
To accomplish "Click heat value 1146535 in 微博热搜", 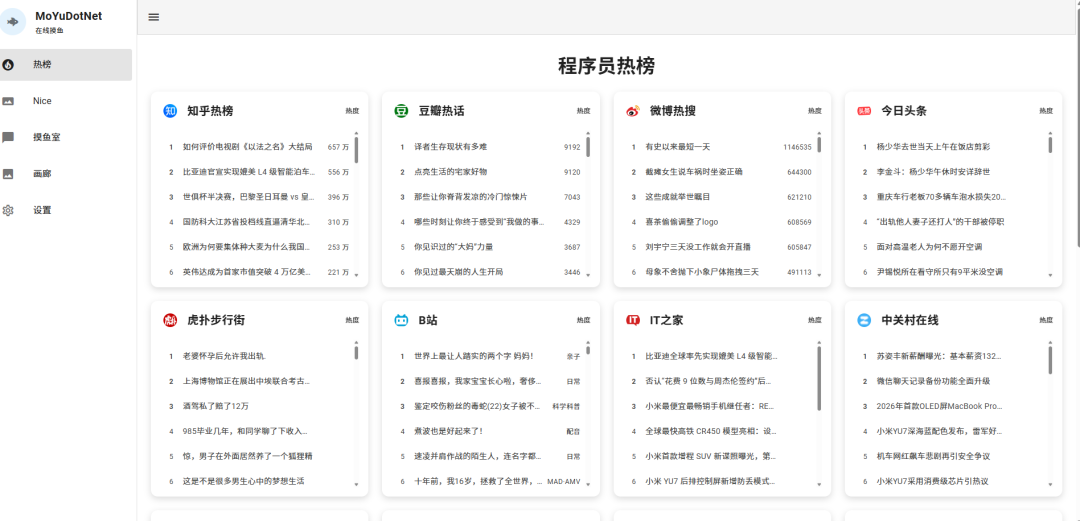I will (x=797, y=147).
